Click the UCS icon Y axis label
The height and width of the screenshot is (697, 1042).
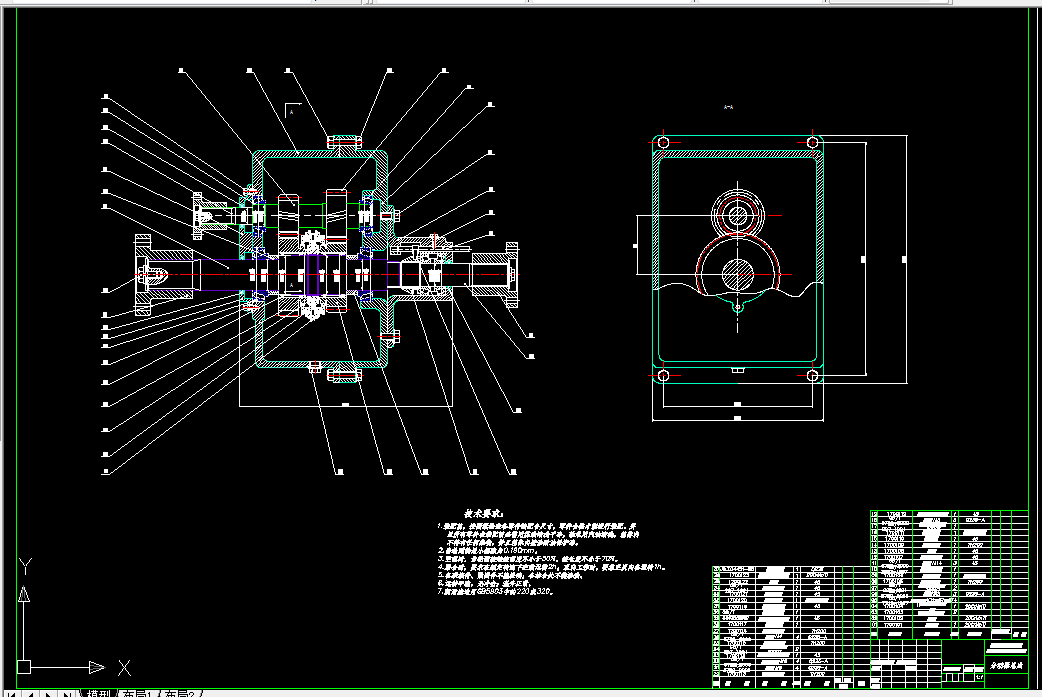click(25, 567)
